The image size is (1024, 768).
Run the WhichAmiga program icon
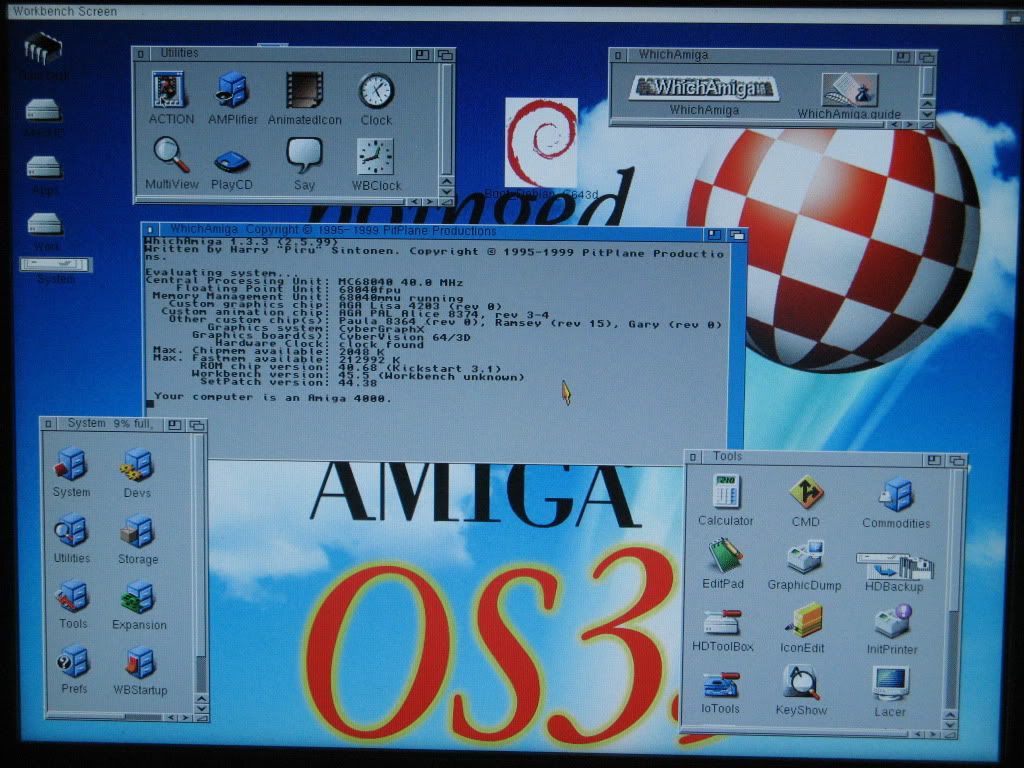tap(704, 88)
